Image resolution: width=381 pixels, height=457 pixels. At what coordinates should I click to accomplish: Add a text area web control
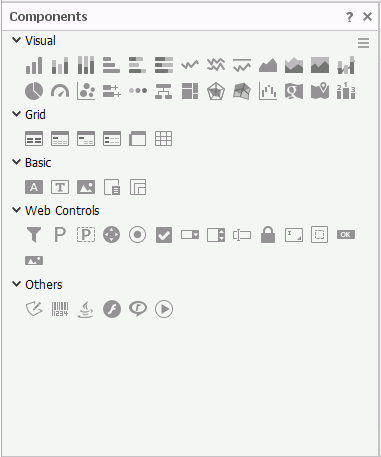[294, 235]
